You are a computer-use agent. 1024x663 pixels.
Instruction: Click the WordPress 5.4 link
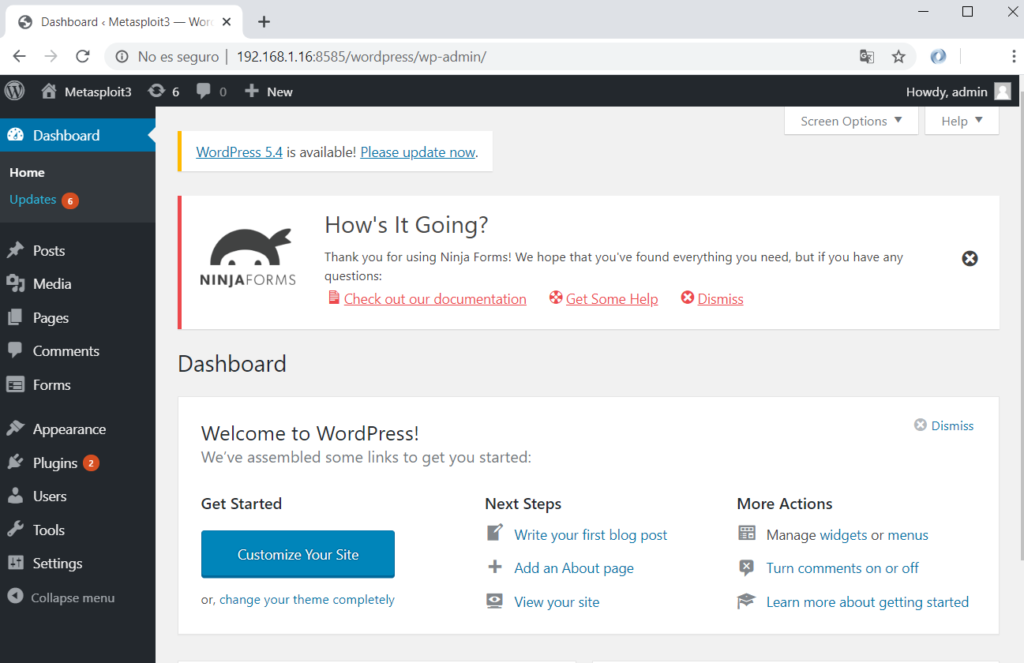(239, 152)
